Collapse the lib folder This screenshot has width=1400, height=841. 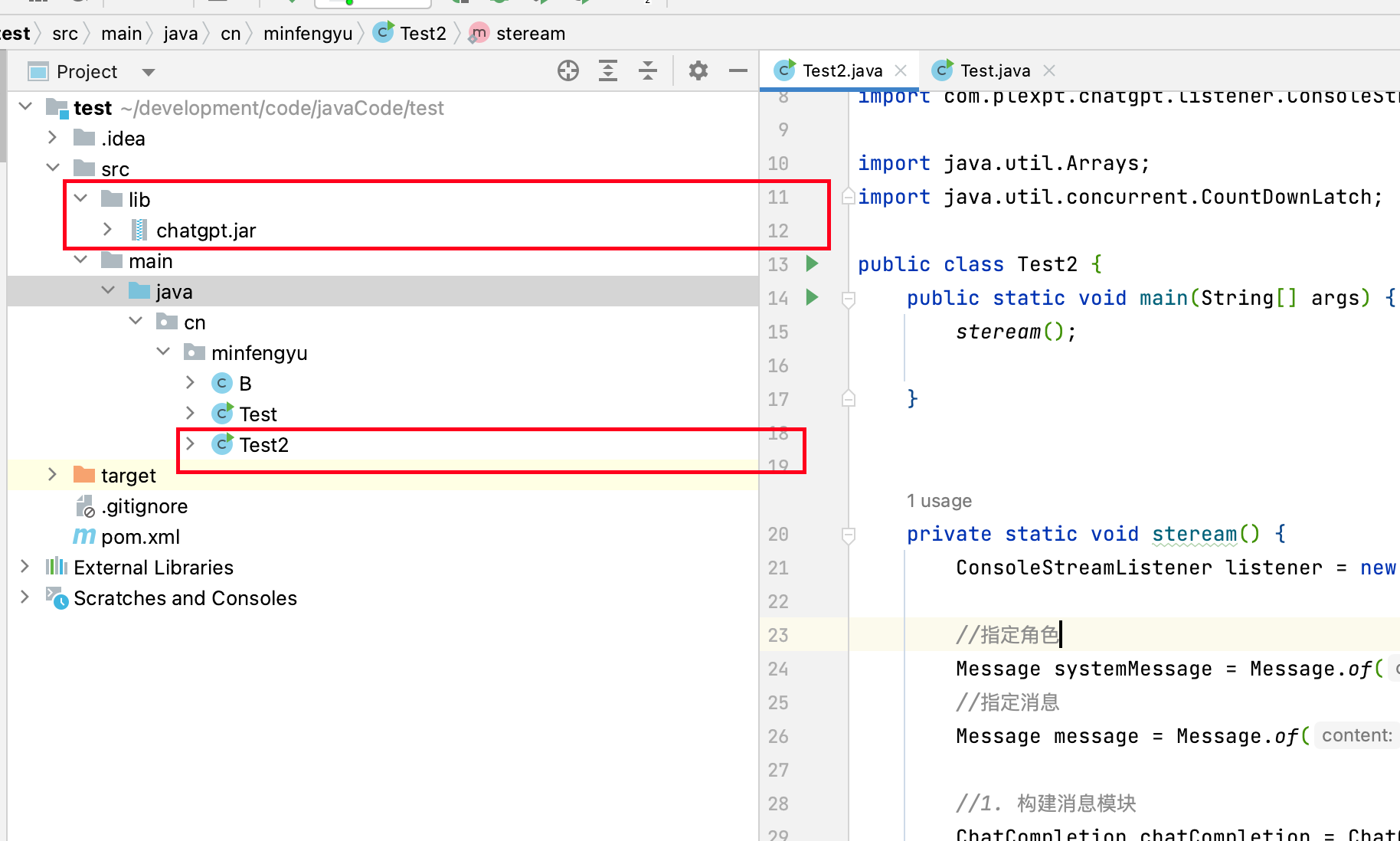click(80, 199)
